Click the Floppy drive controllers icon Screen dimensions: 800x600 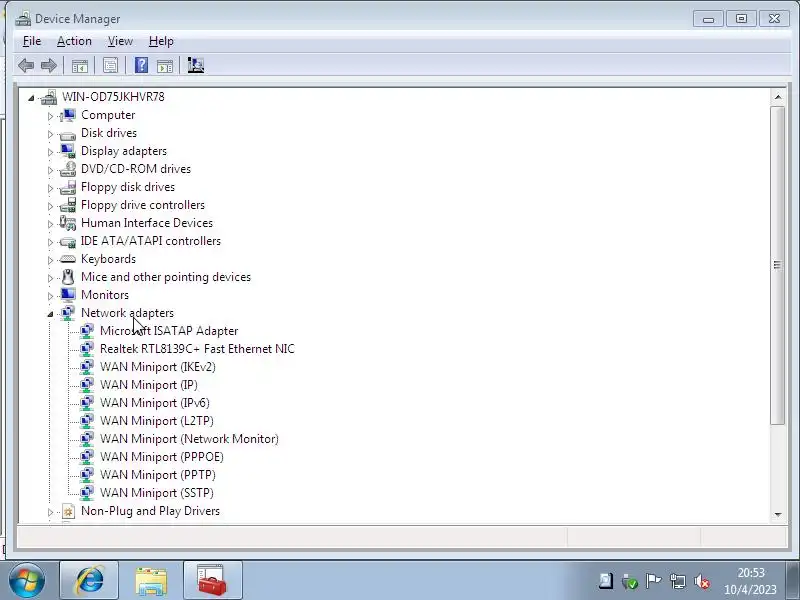coord(67,205)
